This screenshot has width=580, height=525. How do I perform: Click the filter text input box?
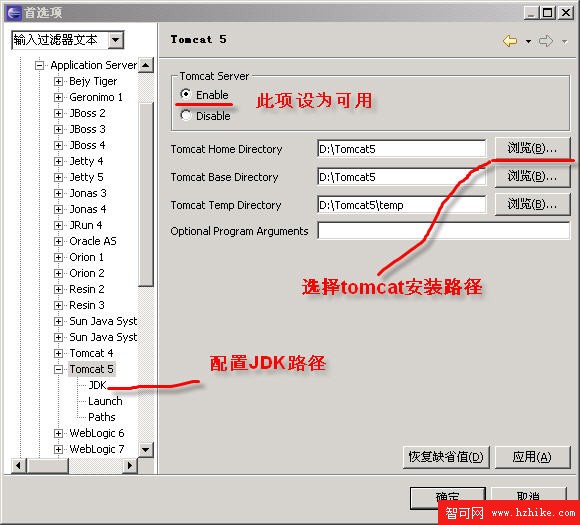tap(60, 40)
